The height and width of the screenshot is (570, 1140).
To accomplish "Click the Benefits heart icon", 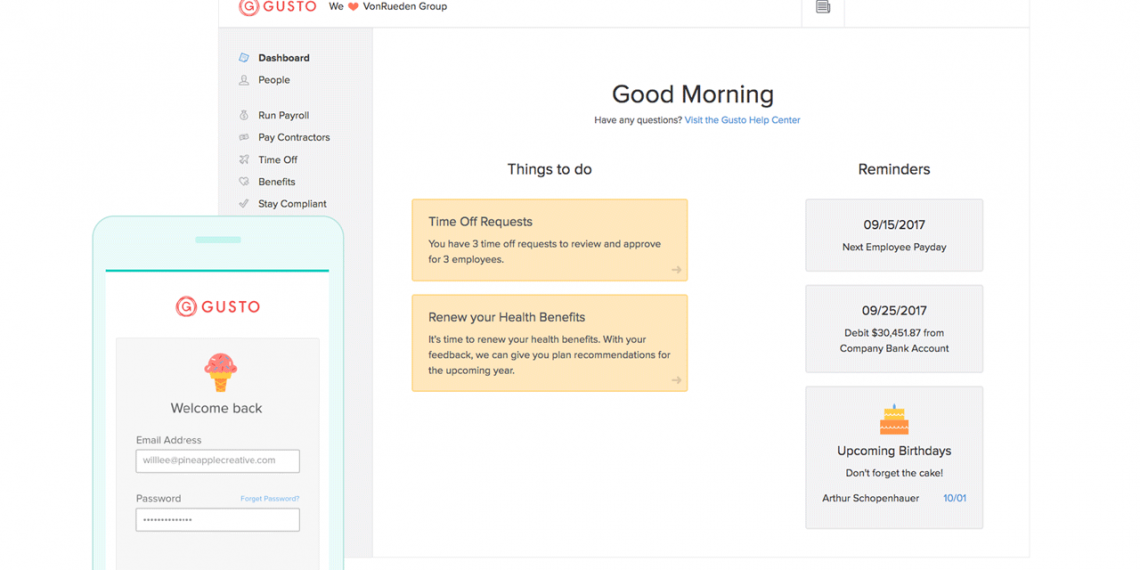I will point(243,182).
